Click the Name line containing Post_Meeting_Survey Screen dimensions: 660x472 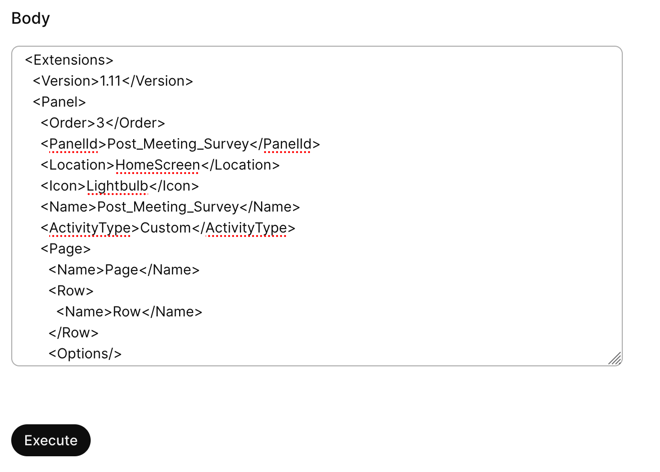click(x=170, y=207)
